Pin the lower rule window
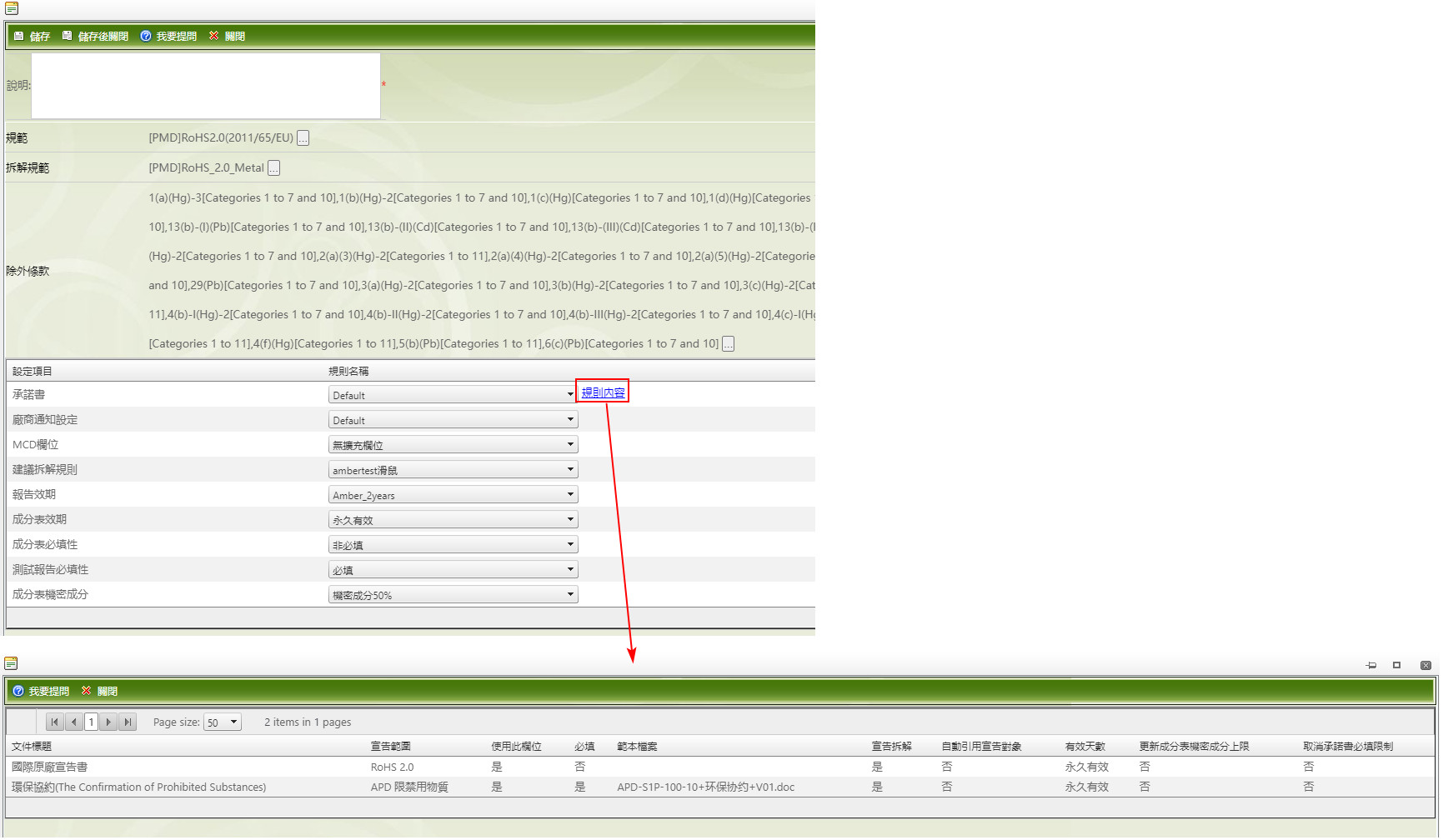This screenshot has width=1443, height=840. coord(1371,665)
